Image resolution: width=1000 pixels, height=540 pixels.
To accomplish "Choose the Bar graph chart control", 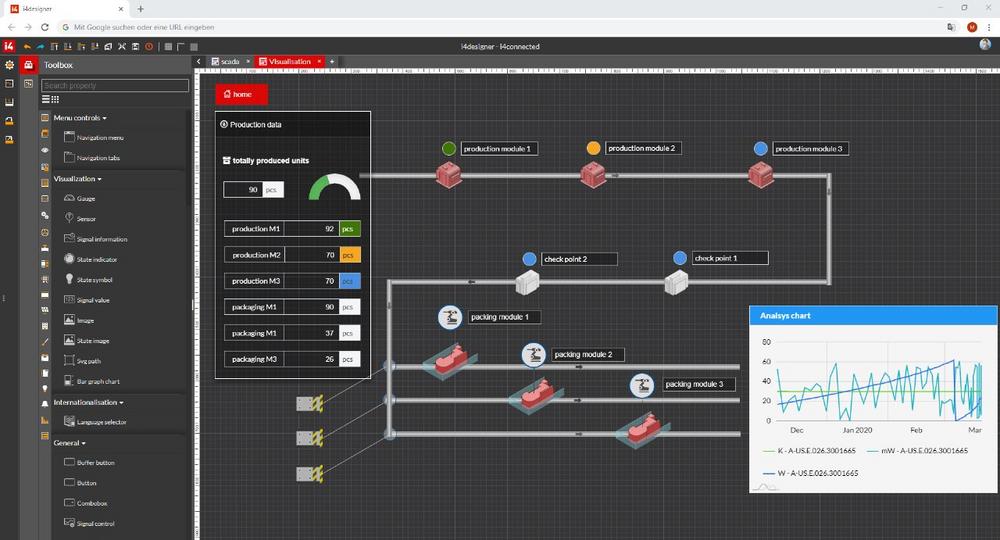I will click(70, 381).
